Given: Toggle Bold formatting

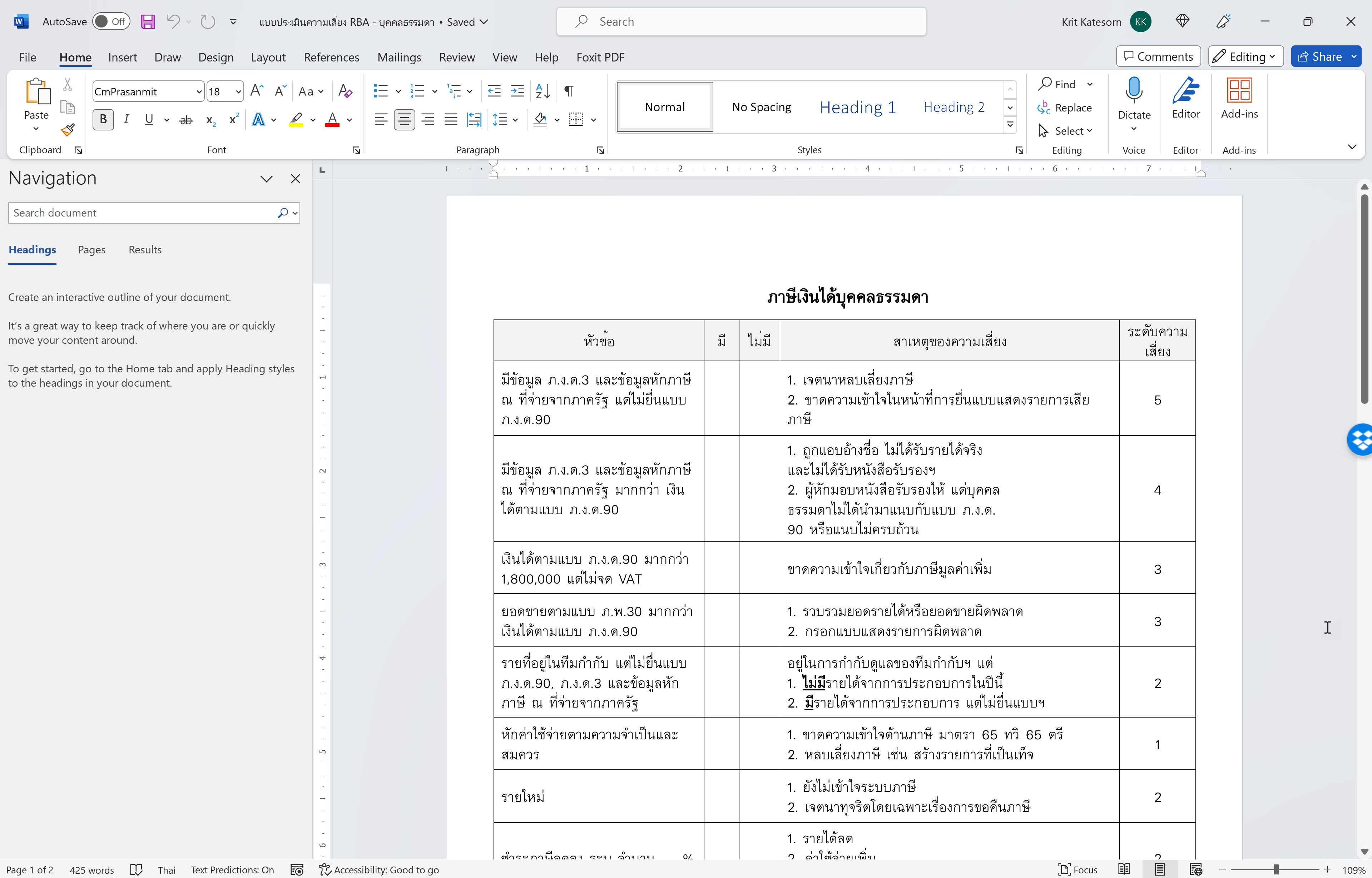Looking at the screenshot, I should click(x=103, y=120).
